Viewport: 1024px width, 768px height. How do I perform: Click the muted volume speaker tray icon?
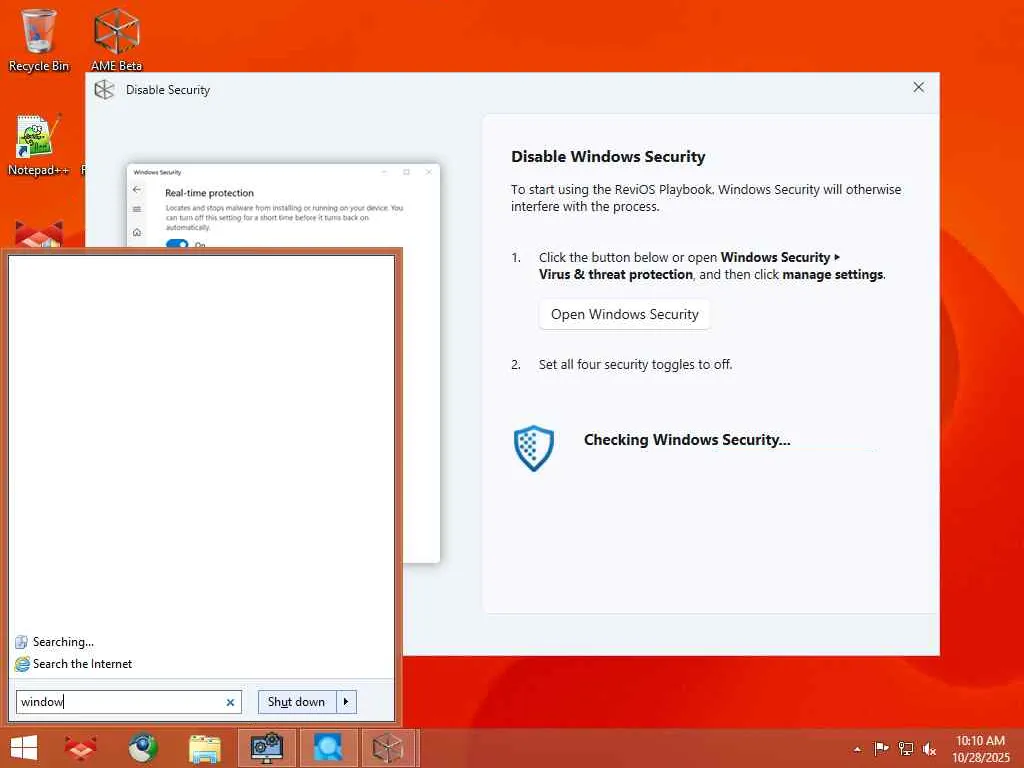pyautogui.click(x=929, y=748)
